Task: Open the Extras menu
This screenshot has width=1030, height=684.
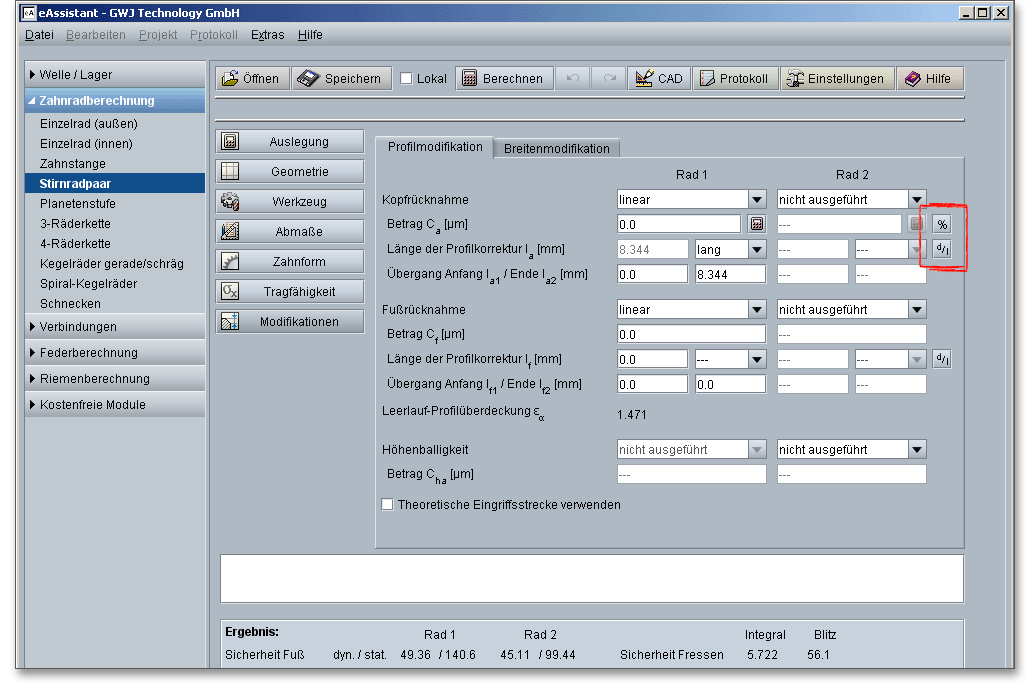Action: click(x=267, y=35)
